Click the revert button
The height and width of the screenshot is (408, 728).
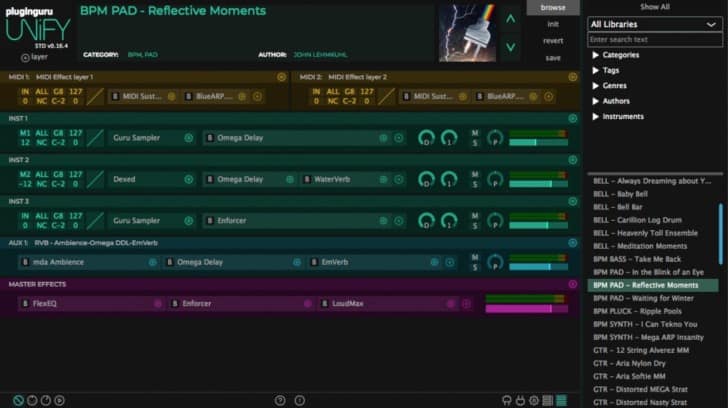point(553,41)
